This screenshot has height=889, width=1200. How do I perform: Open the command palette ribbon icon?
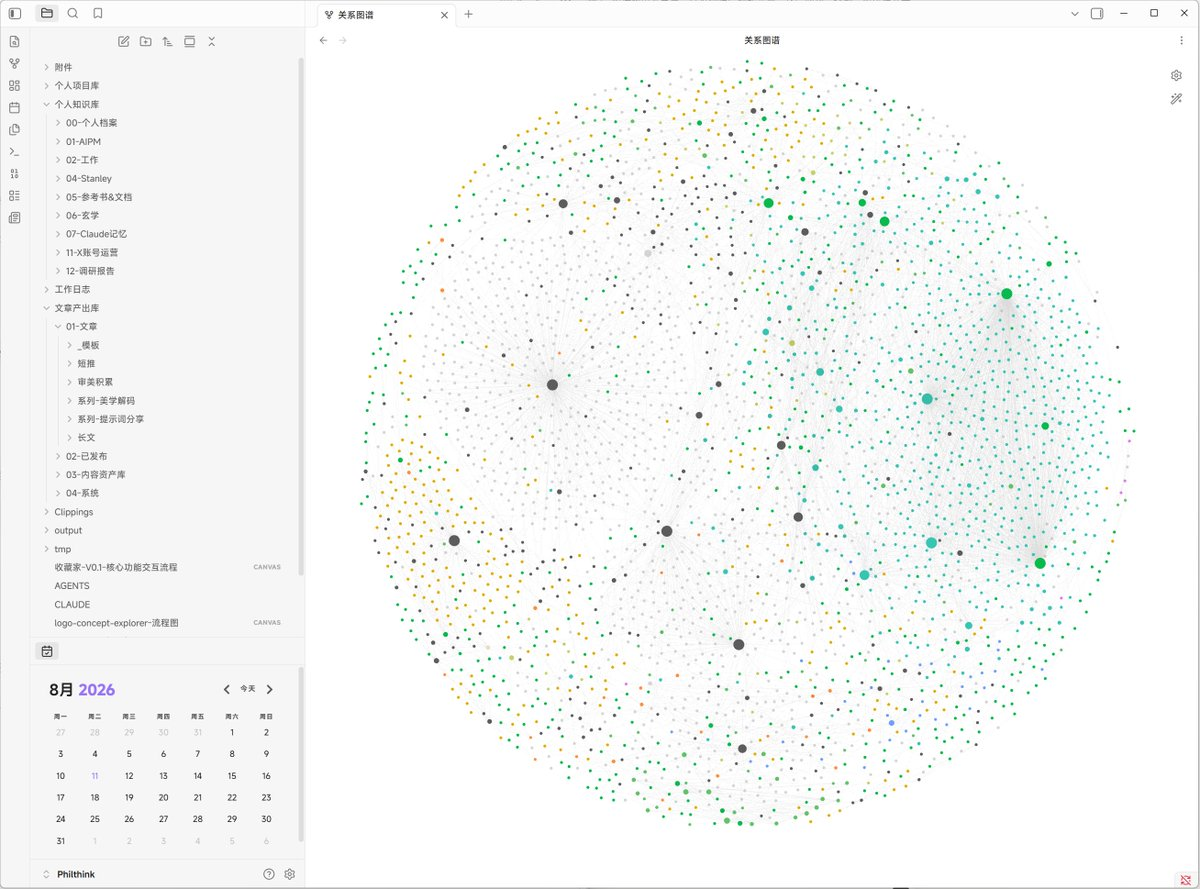[14, 152]
